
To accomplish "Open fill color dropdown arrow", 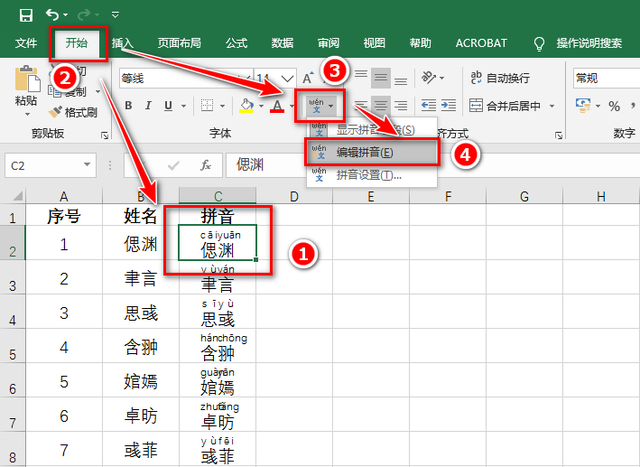I will [x=261, y=106].
